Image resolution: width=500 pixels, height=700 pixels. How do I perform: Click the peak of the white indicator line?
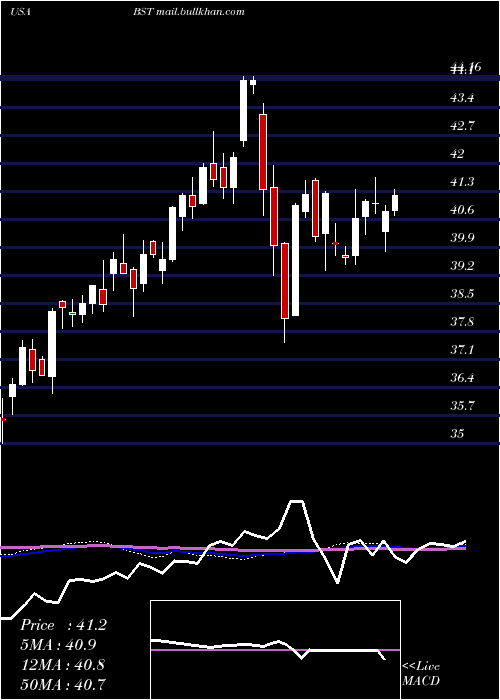point(296,501)
